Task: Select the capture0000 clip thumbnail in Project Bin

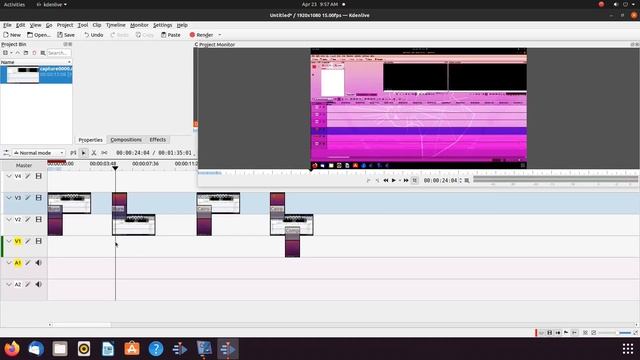Action: click(23, 75)
